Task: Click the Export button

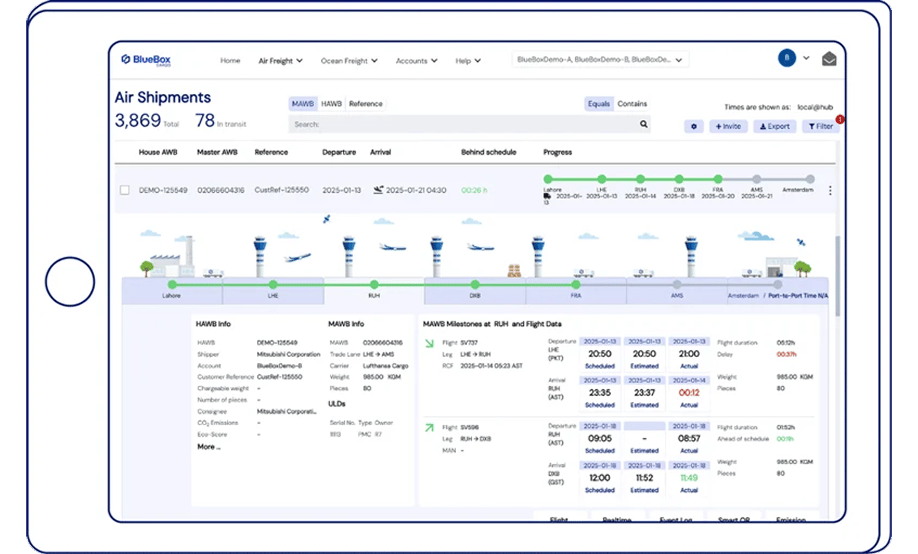Action: (775, 127)
